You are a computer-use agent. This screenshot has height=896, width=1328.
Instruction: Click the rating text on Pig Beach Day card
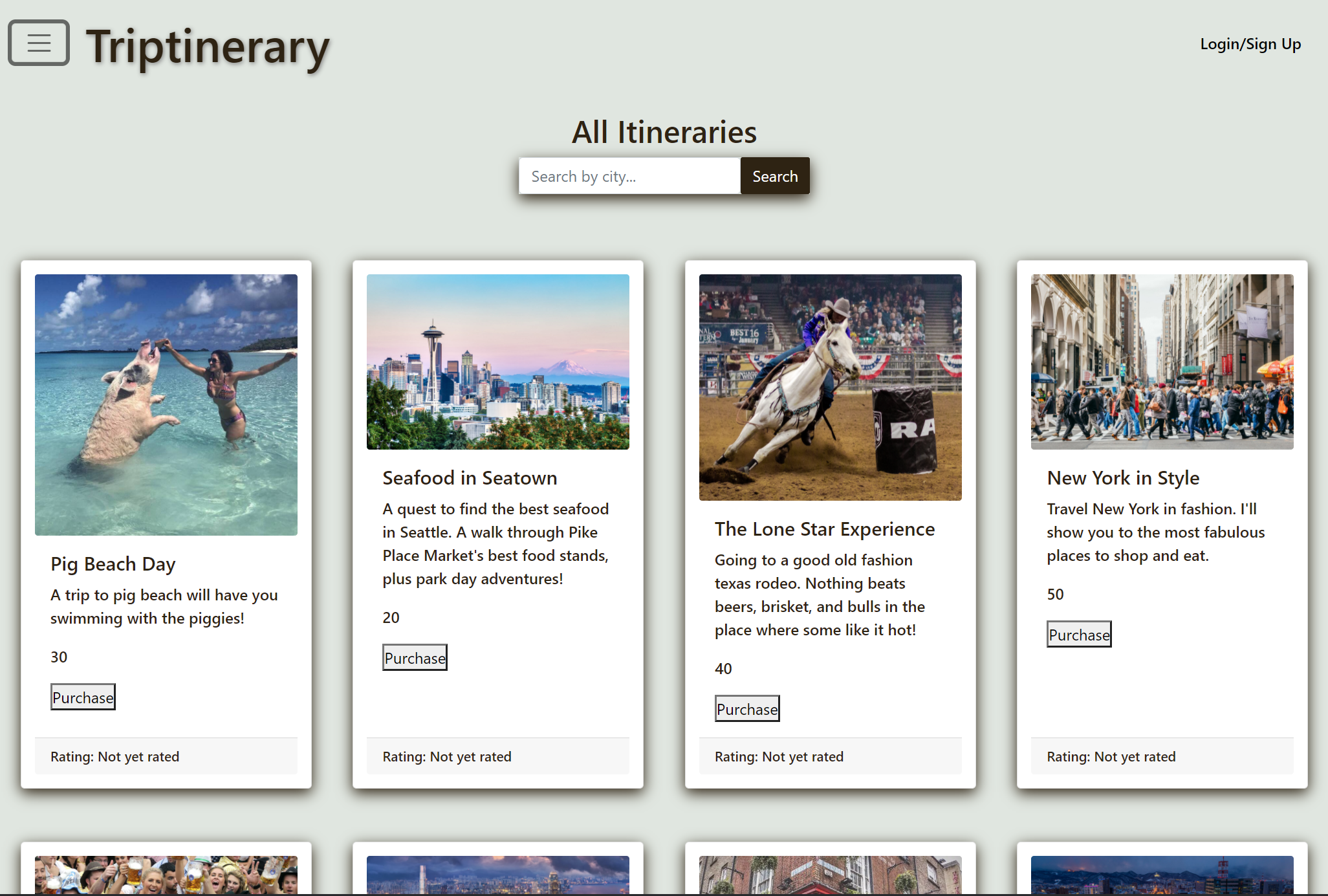[114, 756]
